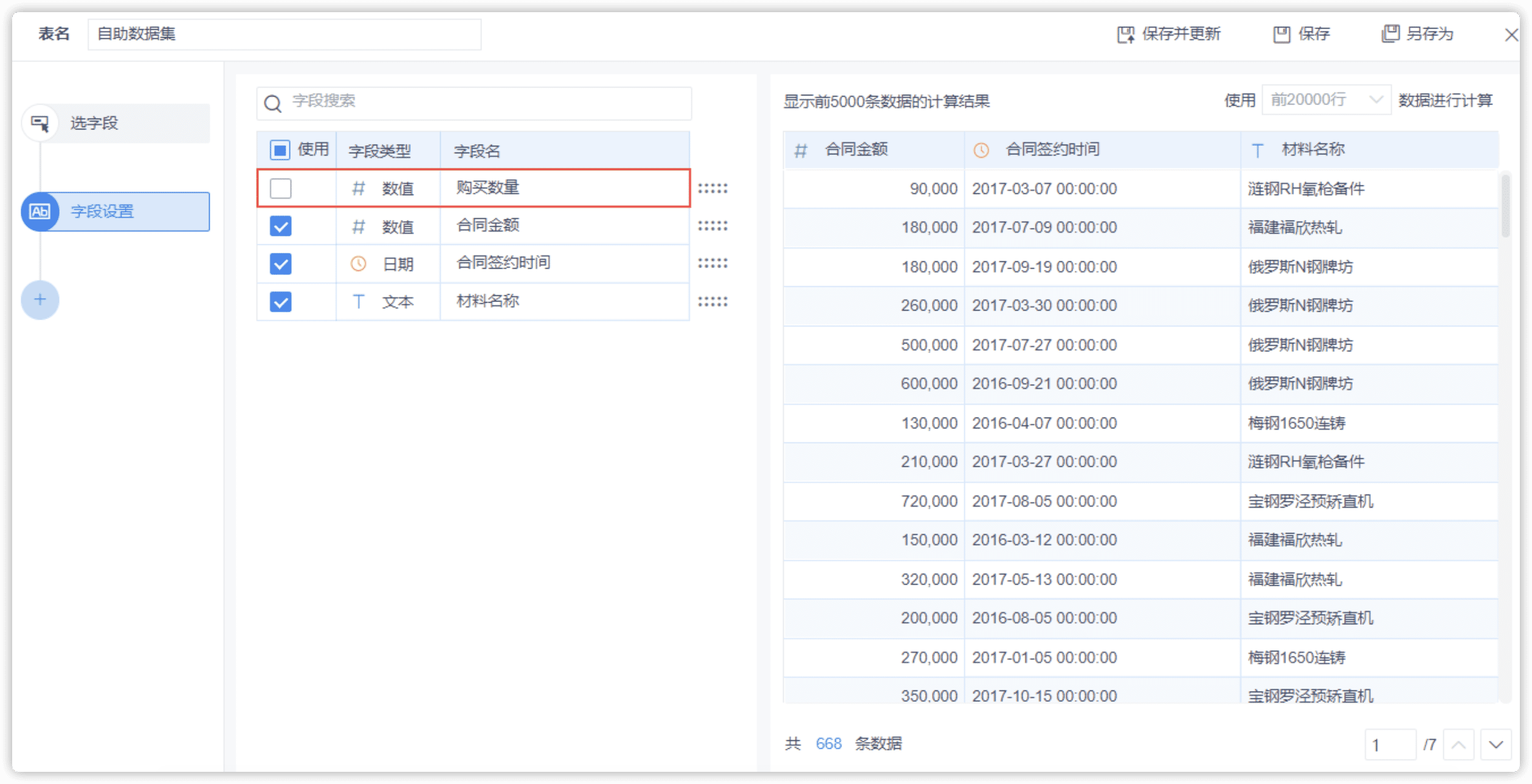Close the dataset editor dialog
1532x784 pixels.
pyautogui.click(x=1511, y=35)
